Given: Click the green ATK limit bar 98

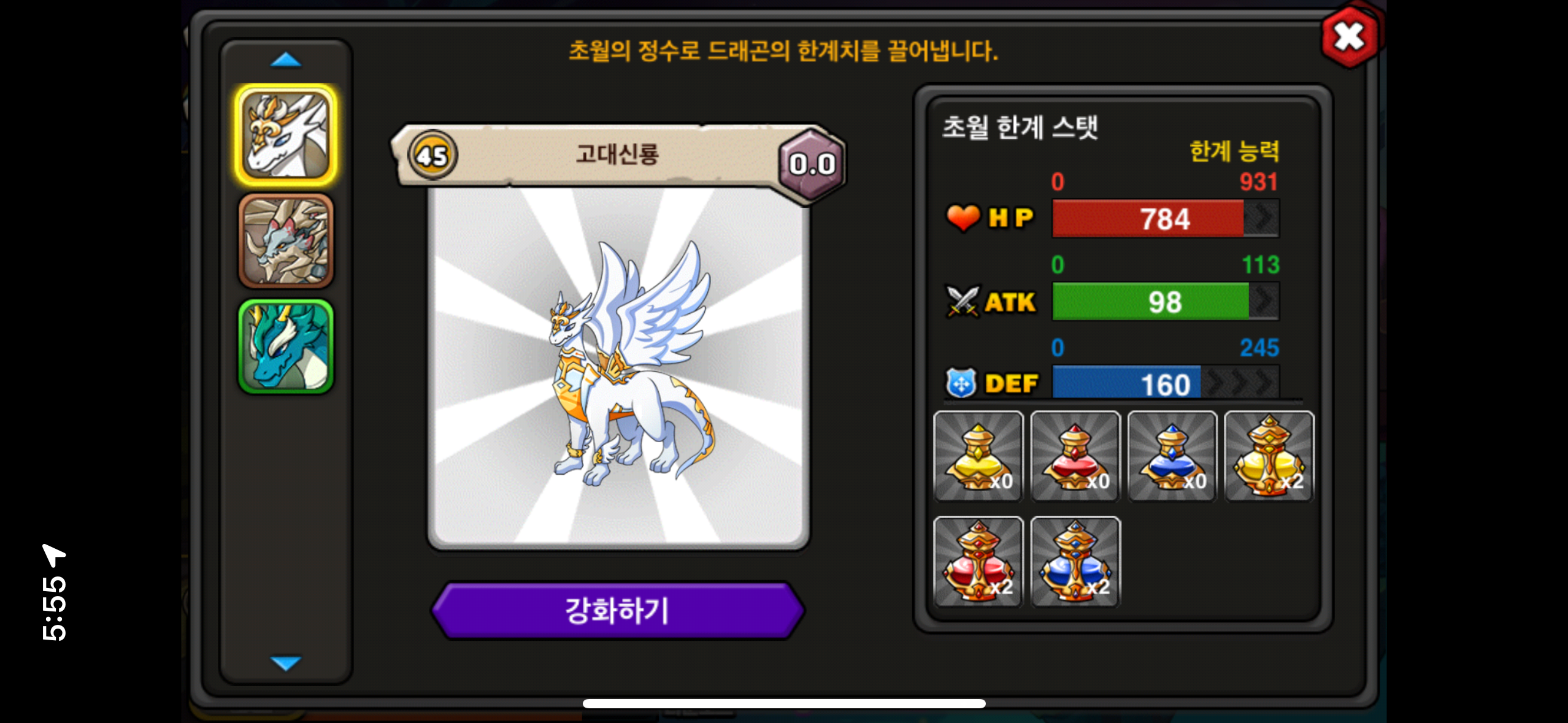Looking at the screenshot, I should click(1166, 302).
